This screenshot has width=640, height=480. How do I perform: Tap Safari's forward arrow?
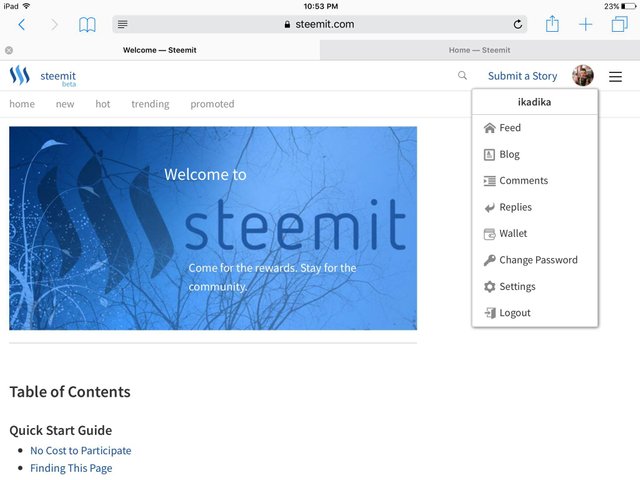pos(54,25)
